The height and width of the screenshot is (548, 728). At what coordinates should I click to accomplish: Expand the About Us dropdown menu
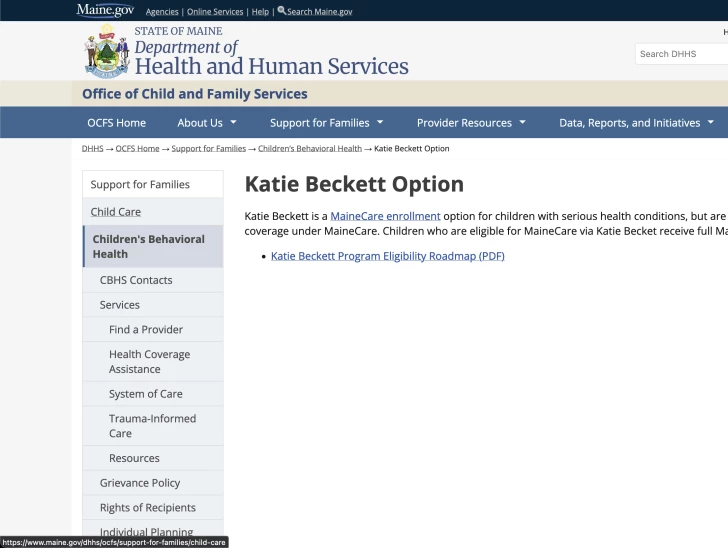click(x=207, y=123)
